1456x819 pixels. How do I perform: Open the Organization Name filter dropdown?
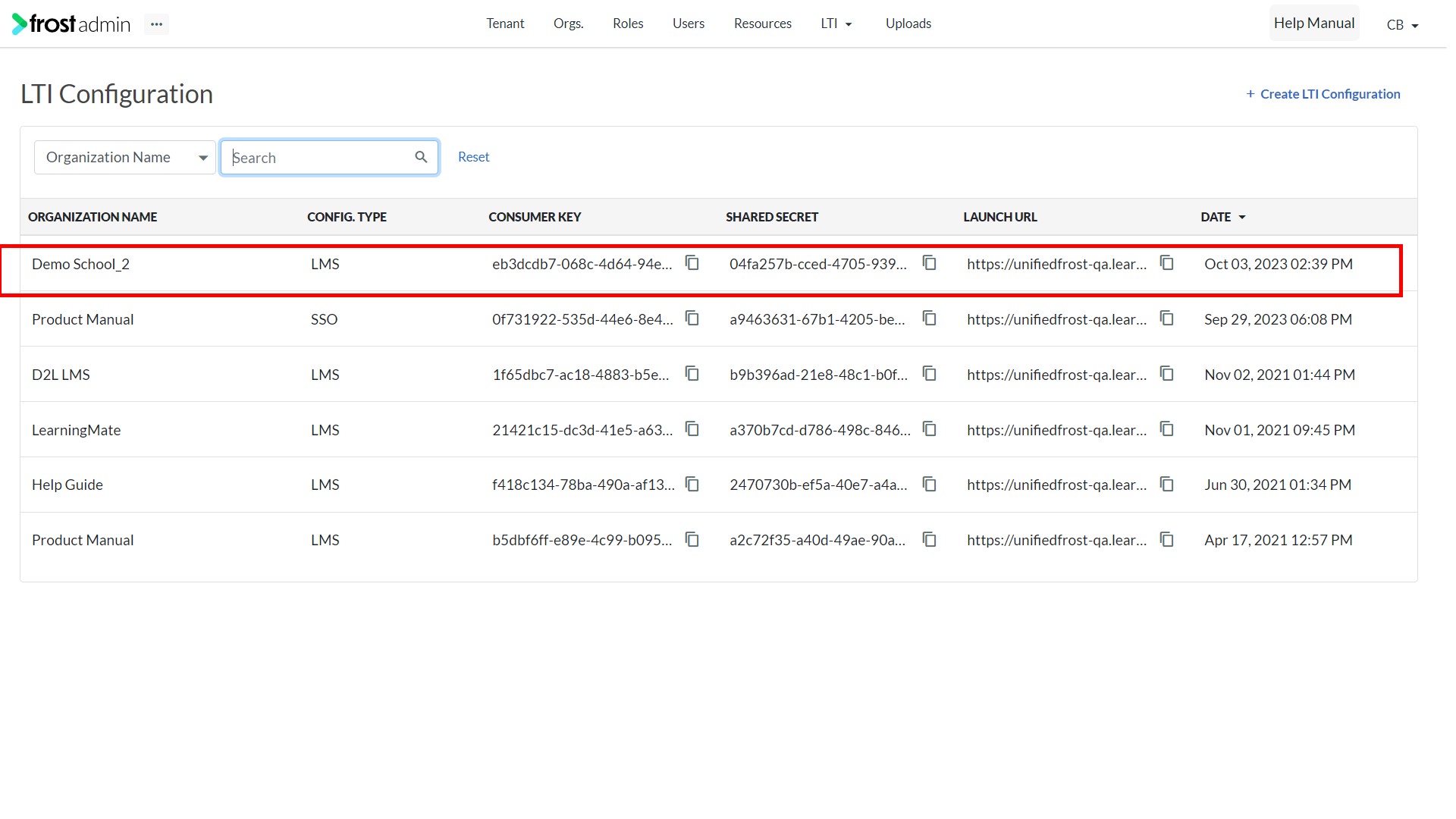pyautogui.click(x=125, y=157)
